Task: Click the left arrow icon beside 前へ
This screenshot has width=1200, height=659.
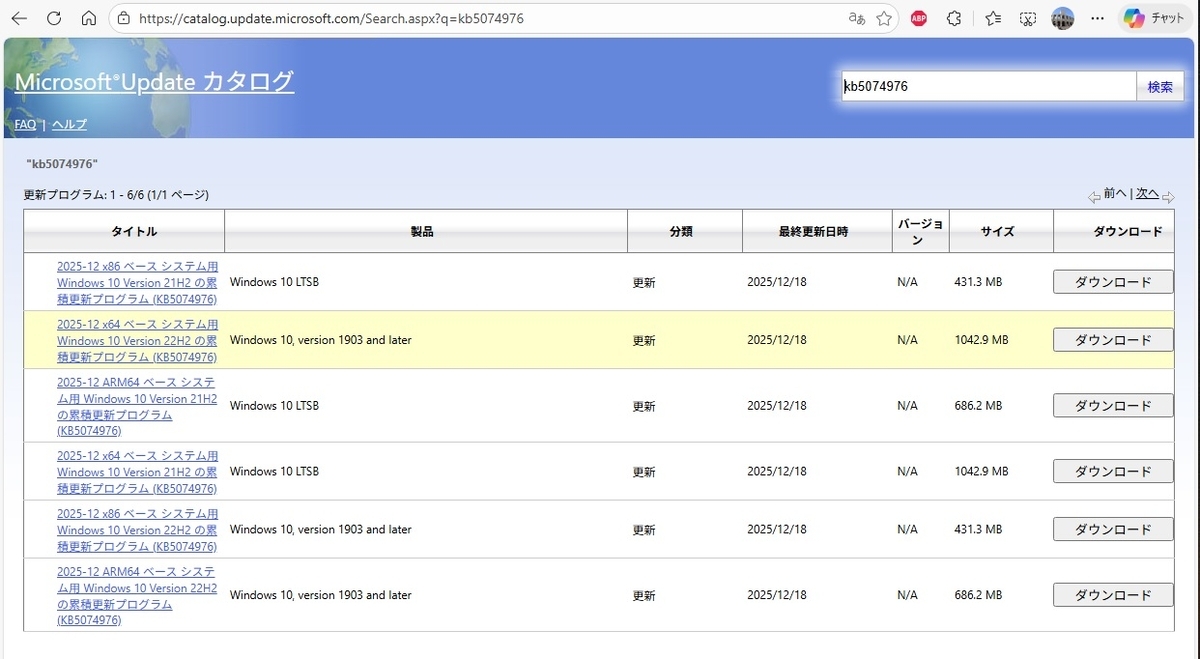Action: click(x=1094, y=196)
